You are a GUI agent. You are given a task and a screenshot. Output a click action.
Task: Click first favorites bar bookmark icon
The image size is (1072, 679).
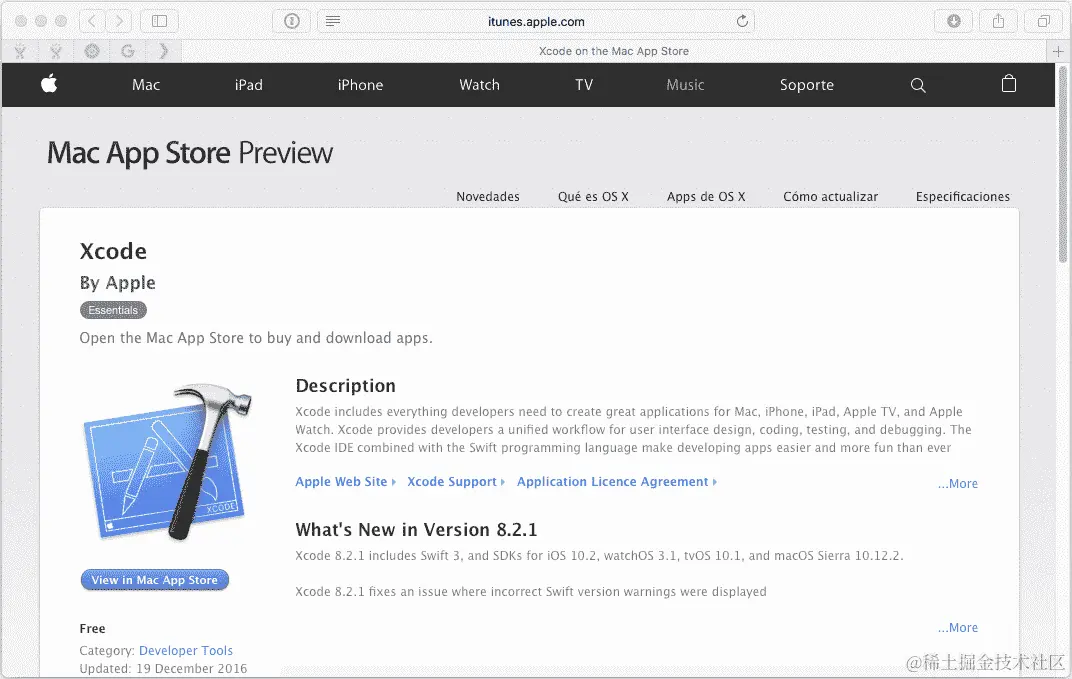click(x=21, y=51)
